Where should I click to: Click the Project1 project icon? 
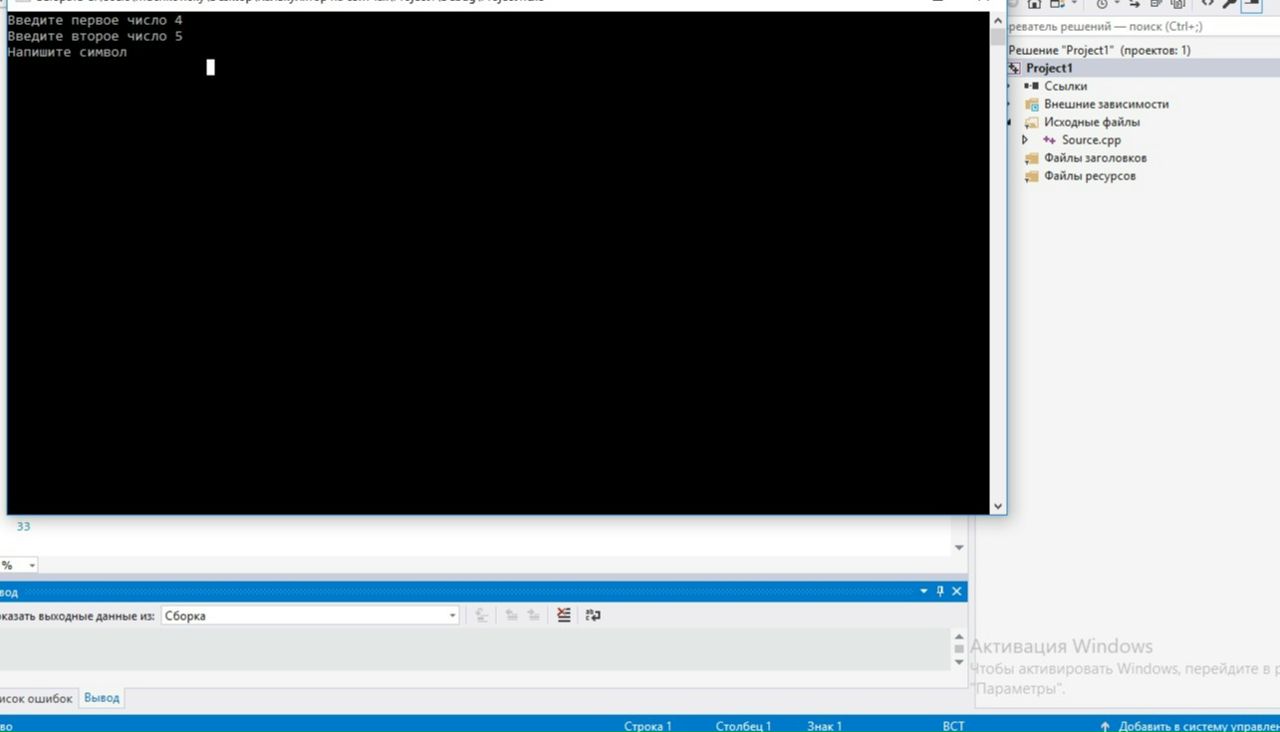click(1015, 68)
